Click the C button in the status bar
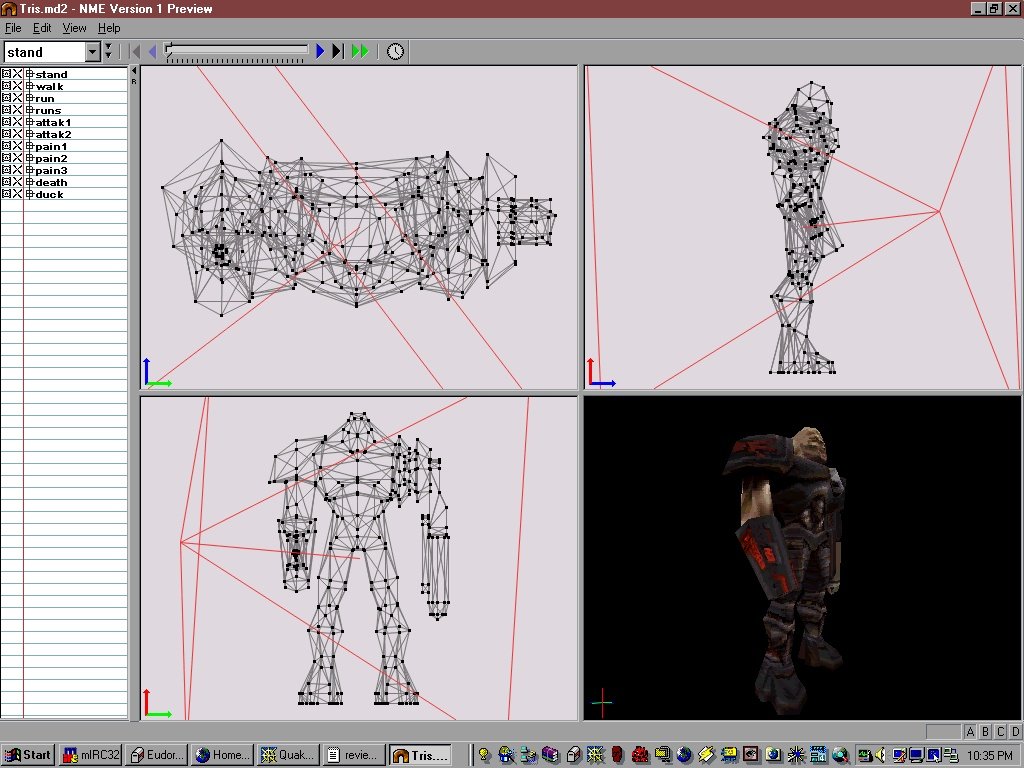1024x768 pixels. click(1000, 731)
